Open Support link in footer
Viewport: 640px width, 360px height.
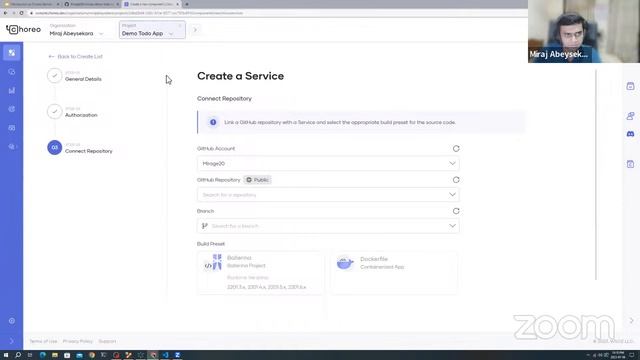coord(107,341)
